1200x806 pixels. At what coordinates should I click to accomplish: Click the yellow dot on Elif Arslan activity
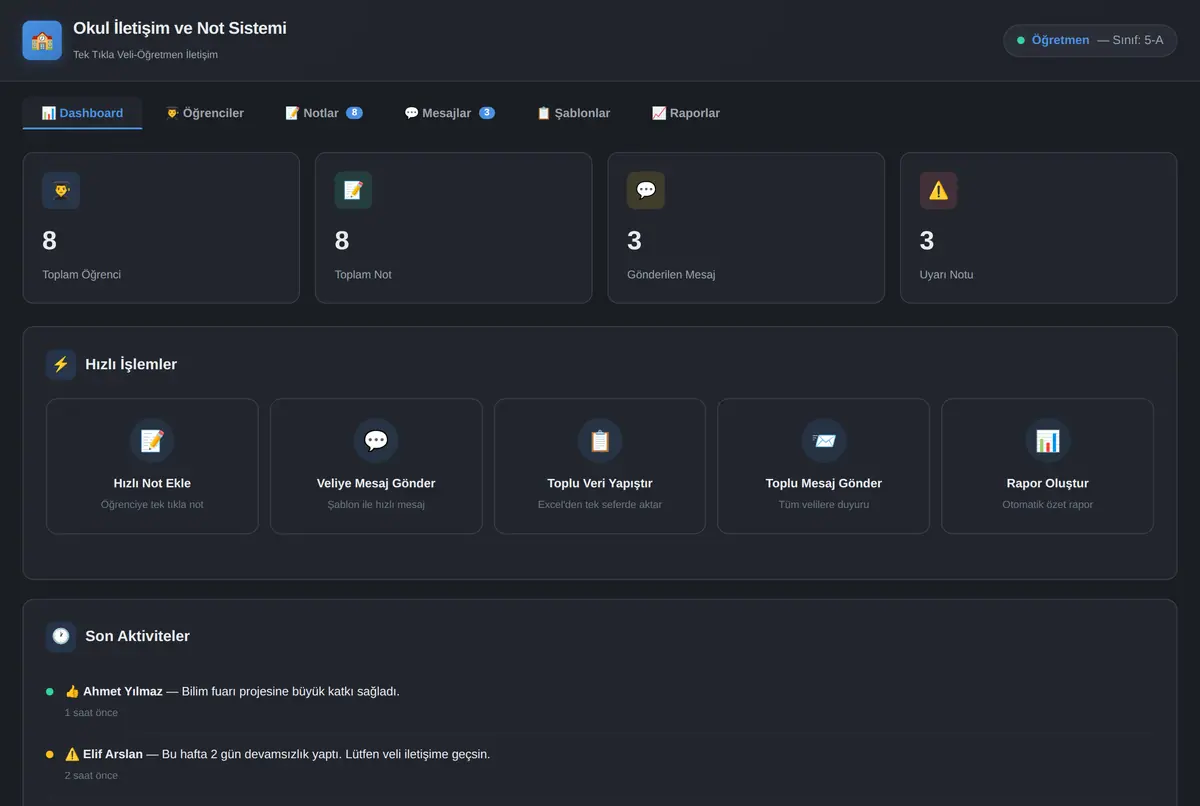[x=50, y=754]
